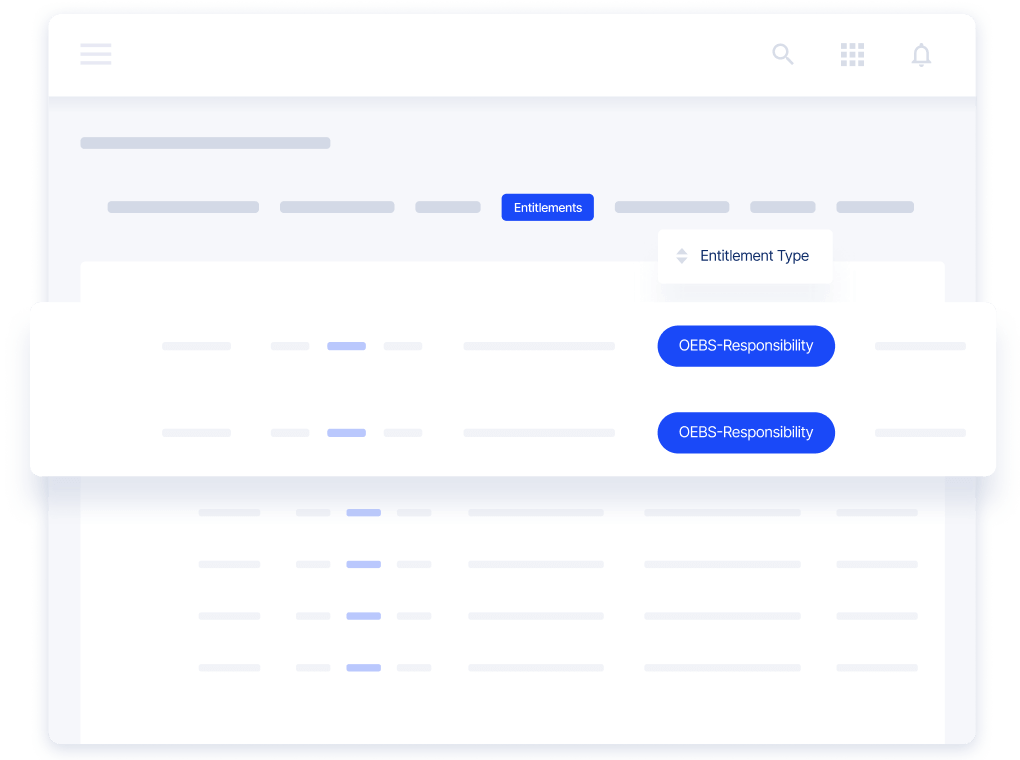Expand the first tab placeholder in the tab row
This screenshot has width=1020, height=760.
click(182, 207)
